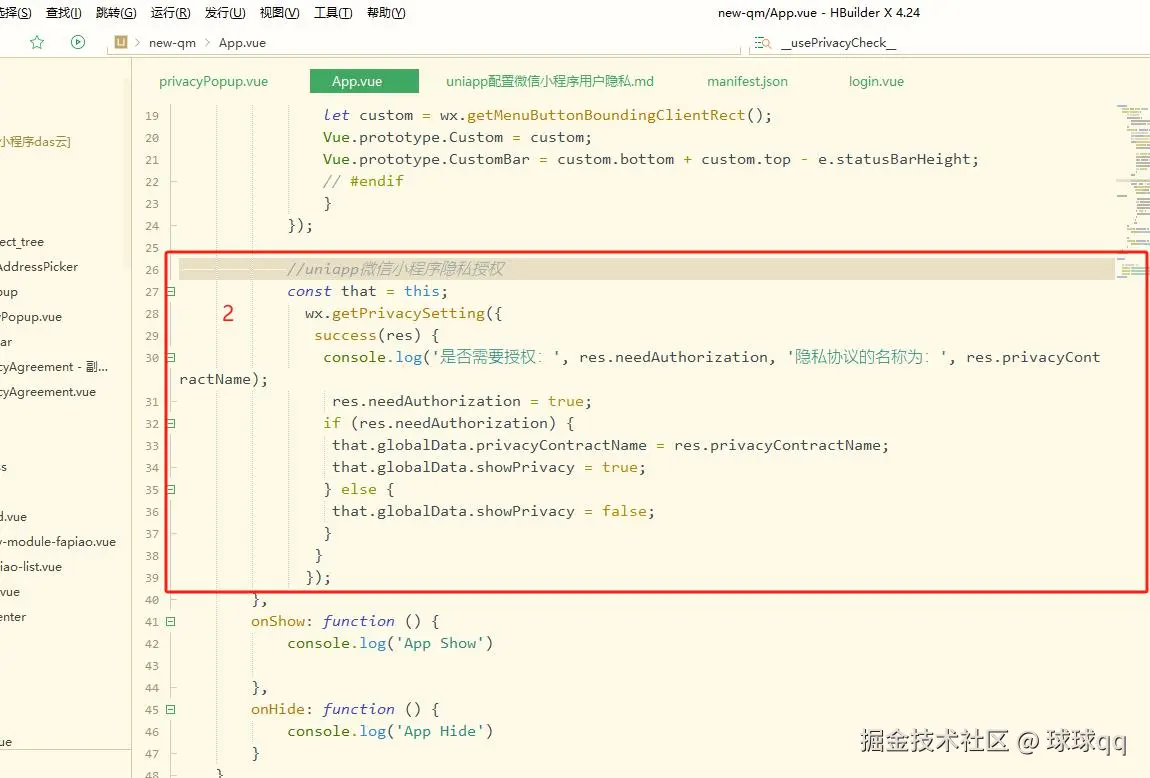Screen dimensions: 1150x778
Task: Open the 发行(U) menu
Action: click(225, 12)
